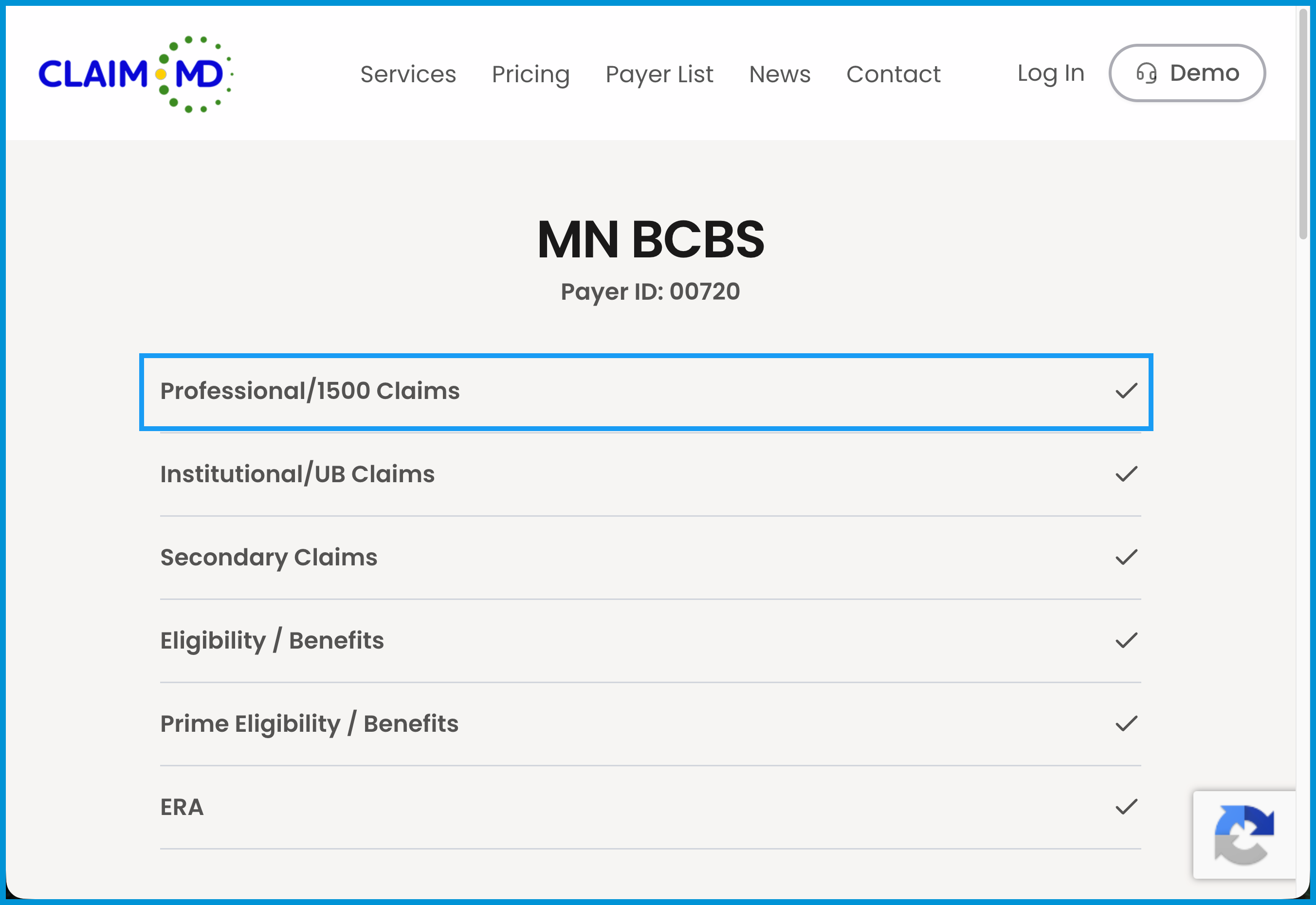Expand the Institutional/UB Claims row
The image size is (1316, 905).
tap(650, 474)
